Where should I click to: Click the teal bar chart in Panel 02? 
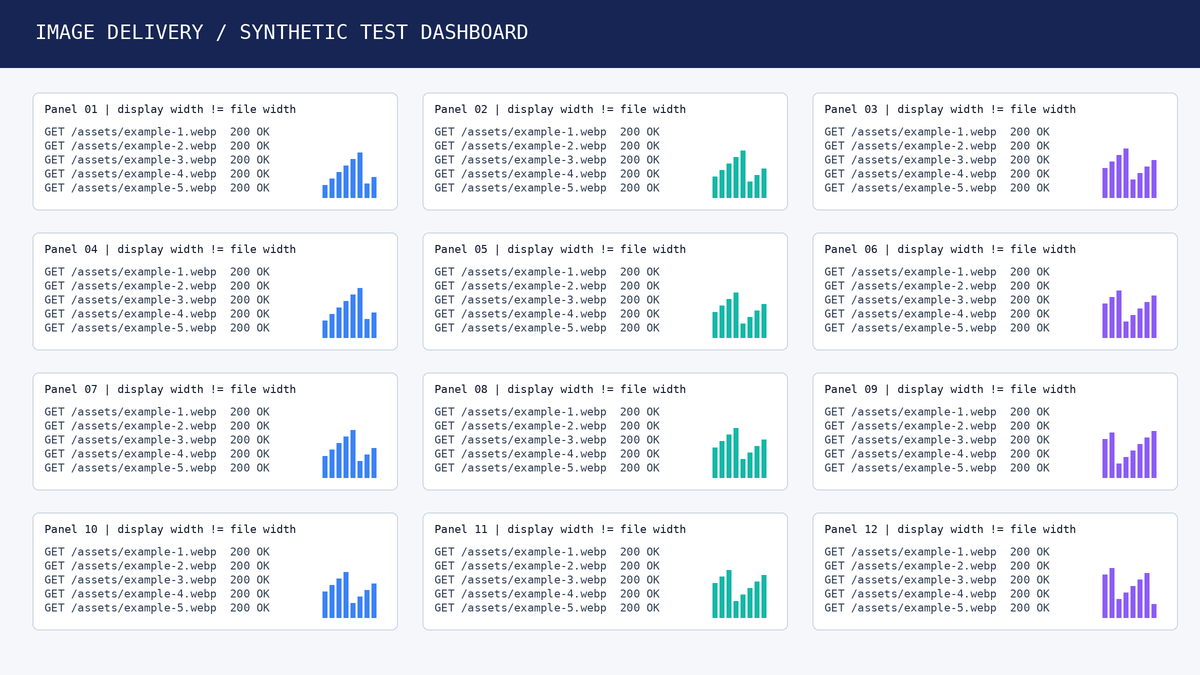[739, 174]
